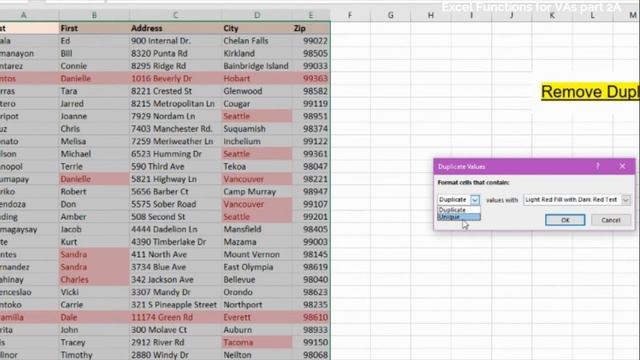Open the Duplicate/Unique combo box arrow
The width and height of the screenshot is (640, 360).
(x=475, y=200)
